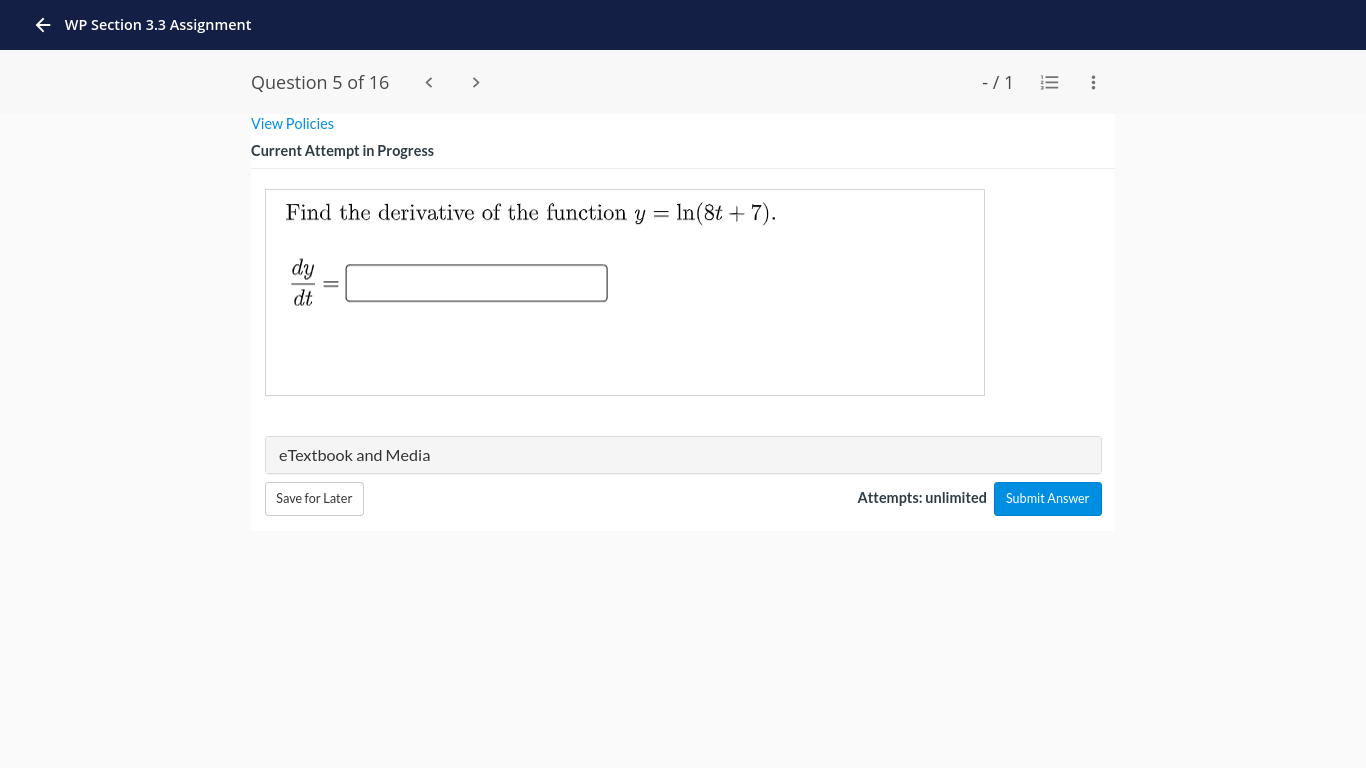Go to the previous question with the left chevron
Image resolution: width=1366 pixels, height=768 pixels.
(x=428, y=82)
